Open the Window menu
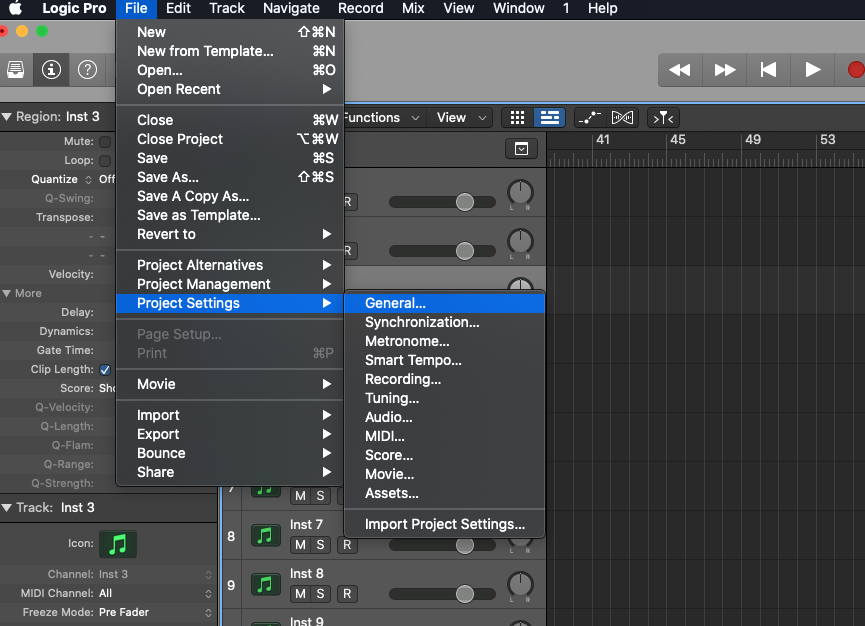 point(519,8)
